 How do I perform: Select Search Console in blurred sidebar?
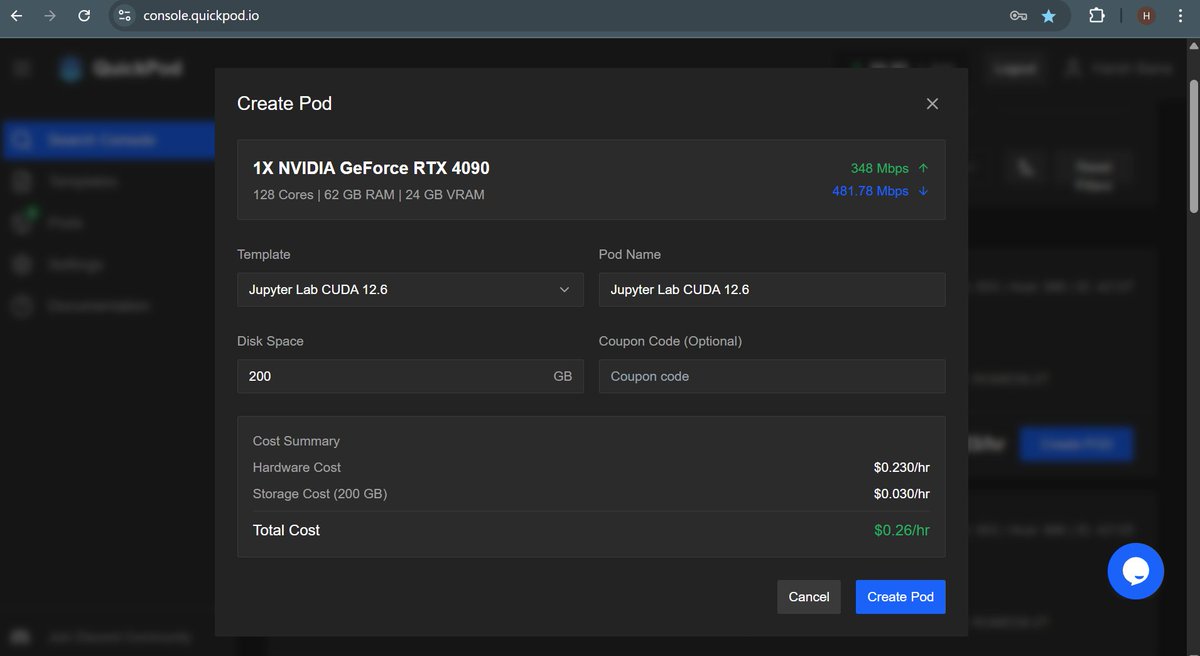(107, 140)
